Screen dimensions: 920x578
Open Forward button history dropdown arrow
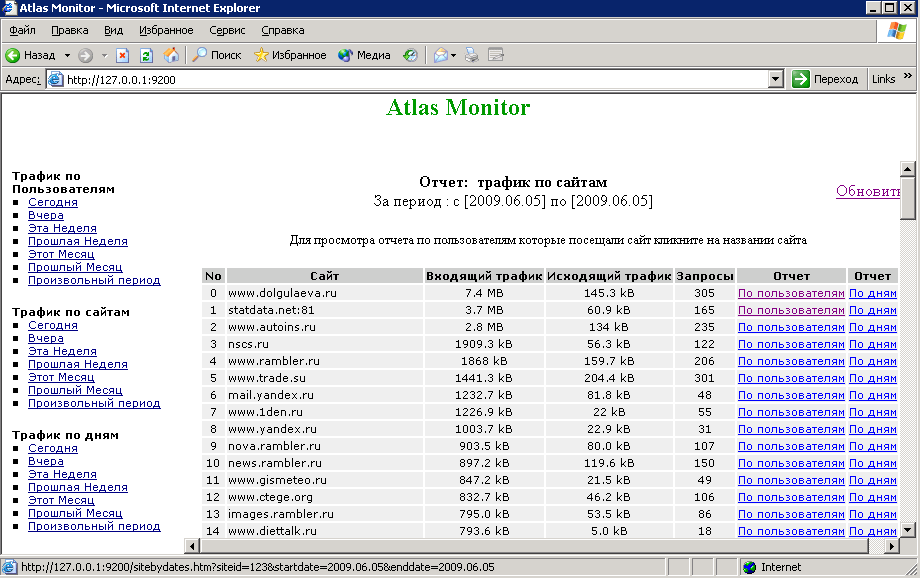[x=104, y=55]
